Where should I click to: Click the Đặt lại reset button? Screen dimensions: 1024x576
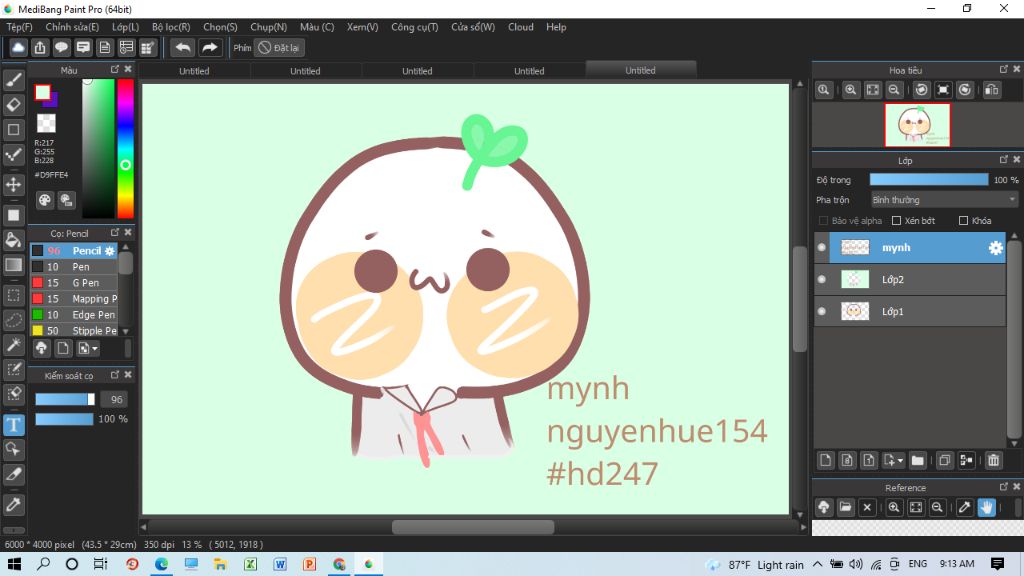tap(280, 48)
